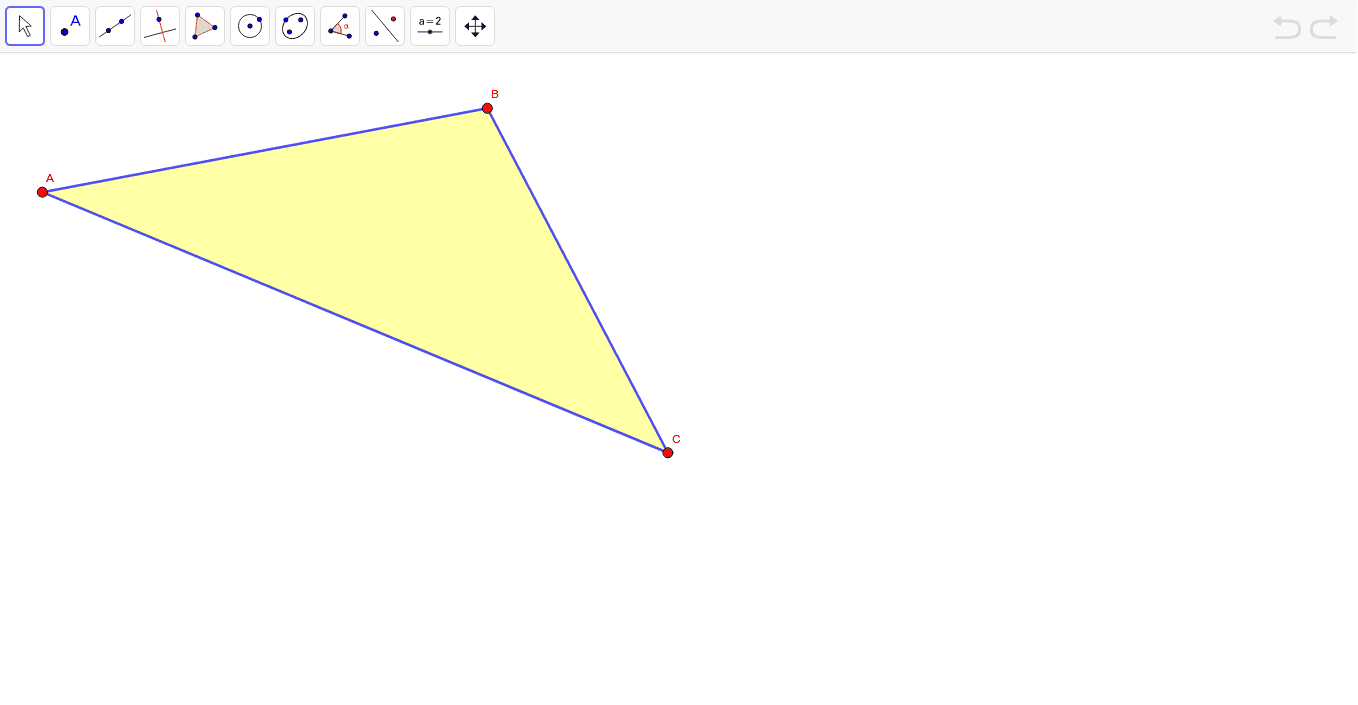
Task: Select the Polygon tool
Action: click(205, 26)
